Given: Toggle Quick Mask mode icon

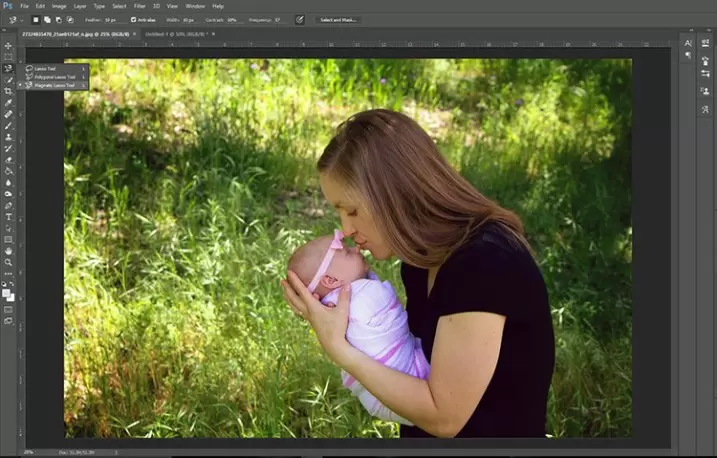Looking at the screenshot, I should tap(8, 309).
